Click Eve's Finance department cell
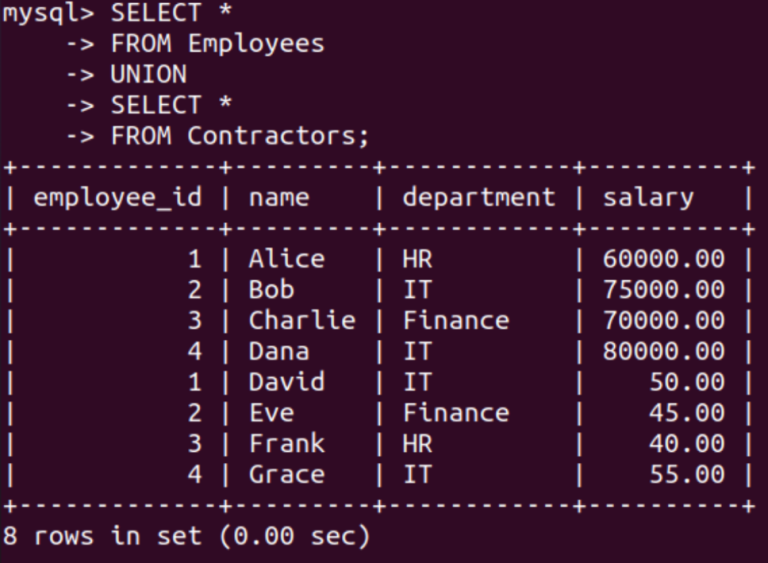Screen dimensions: 768x563 pos(455,412)
